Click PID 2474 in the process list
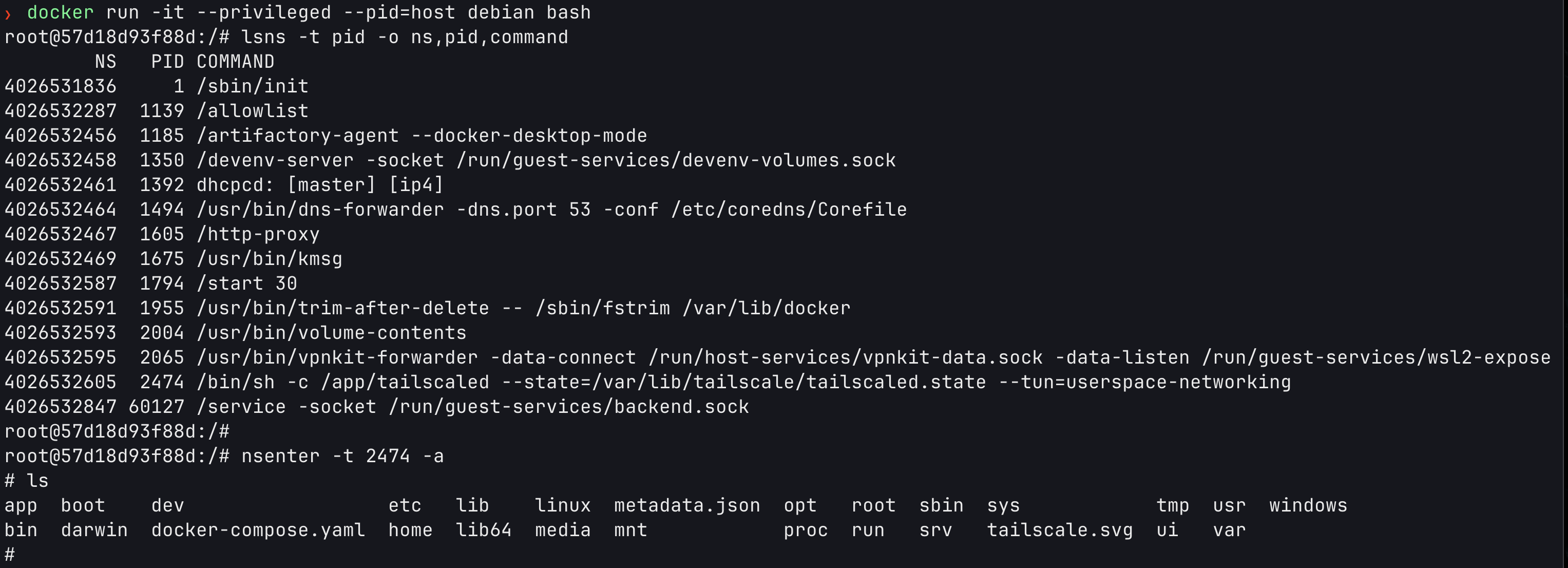 coord(162,382)
